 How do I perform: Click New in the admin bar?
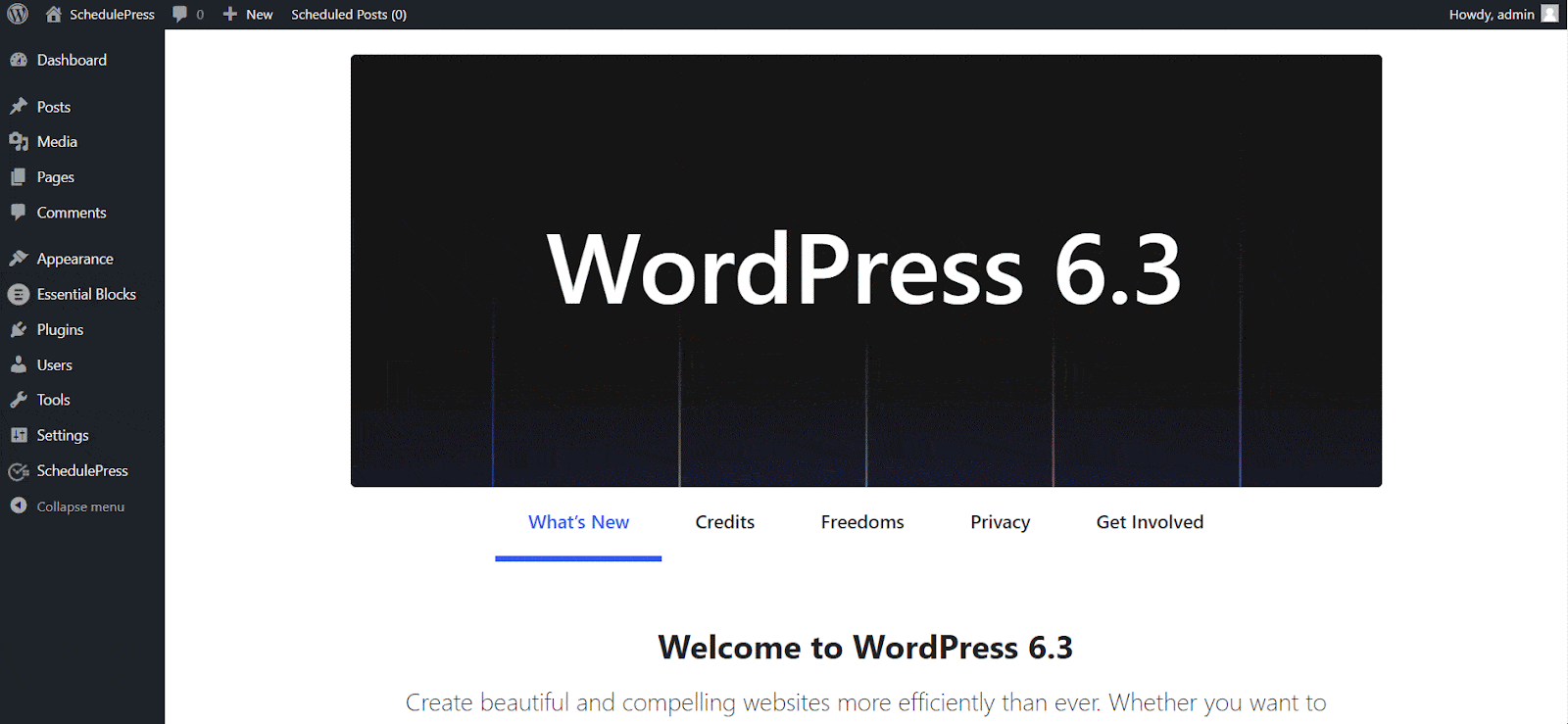click(260, 14)
